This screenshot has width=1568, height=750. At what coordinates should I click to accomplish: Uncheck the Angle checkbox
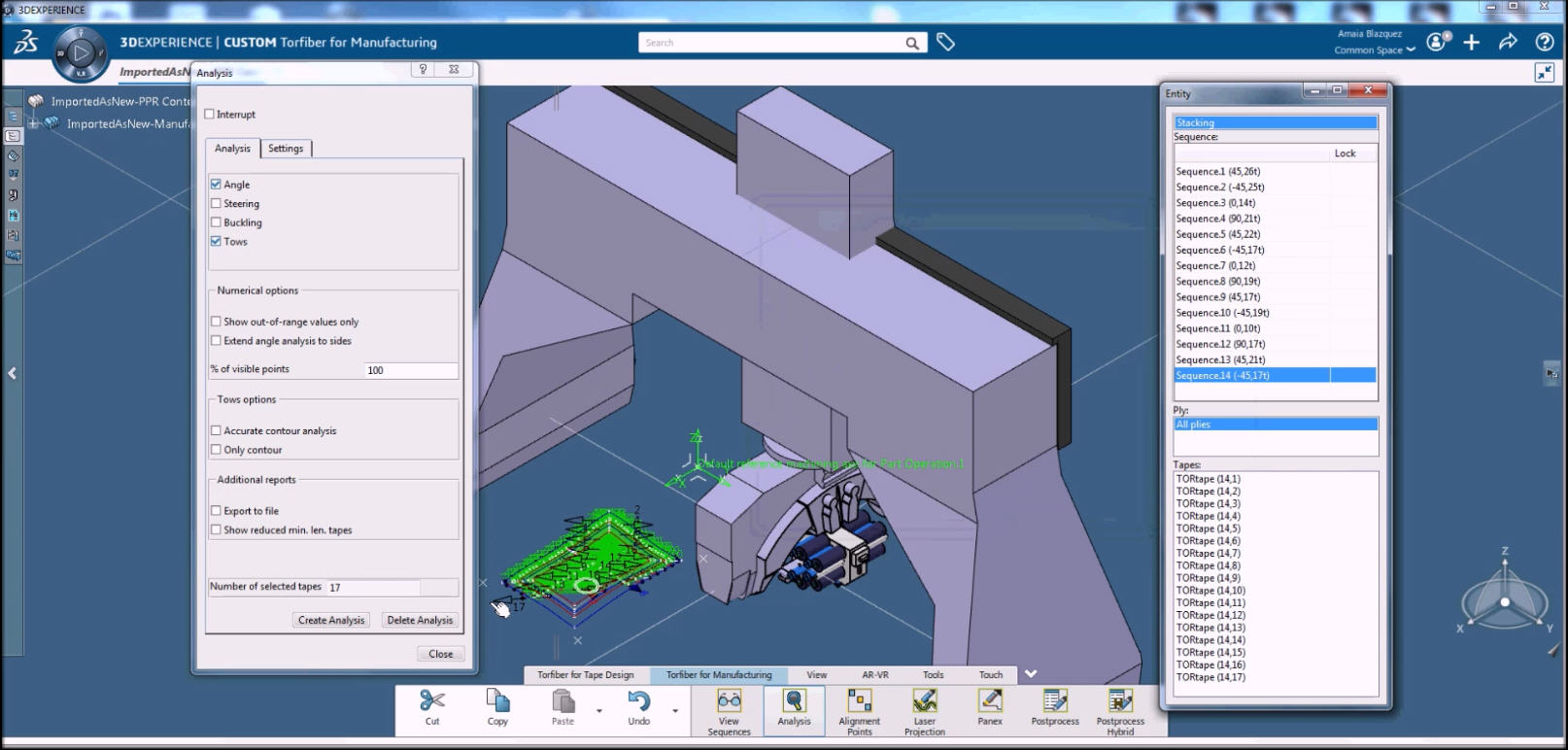[216, 185]
